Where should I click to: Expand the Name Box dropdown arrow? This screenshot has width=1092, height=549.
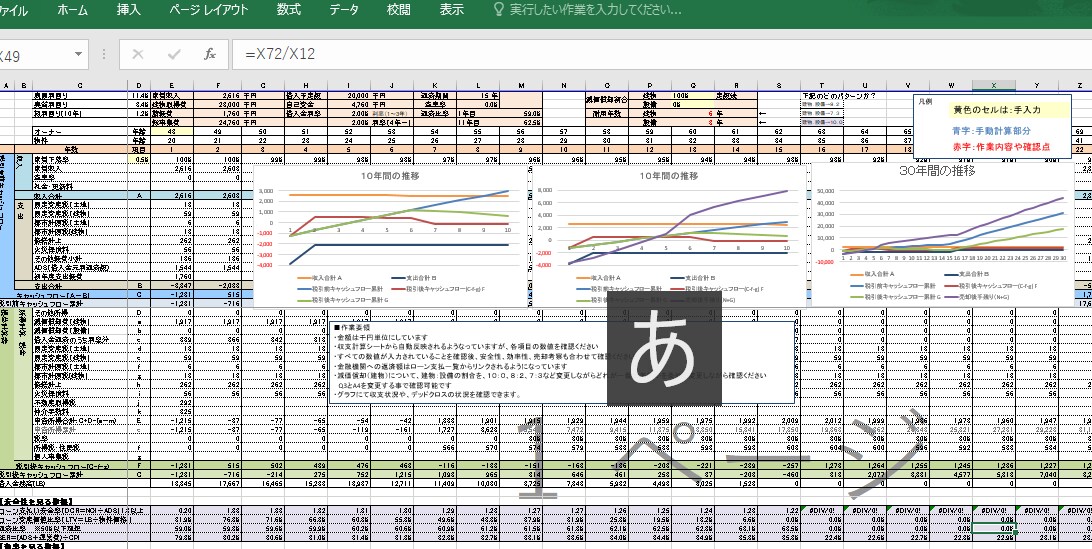(79, 54)
